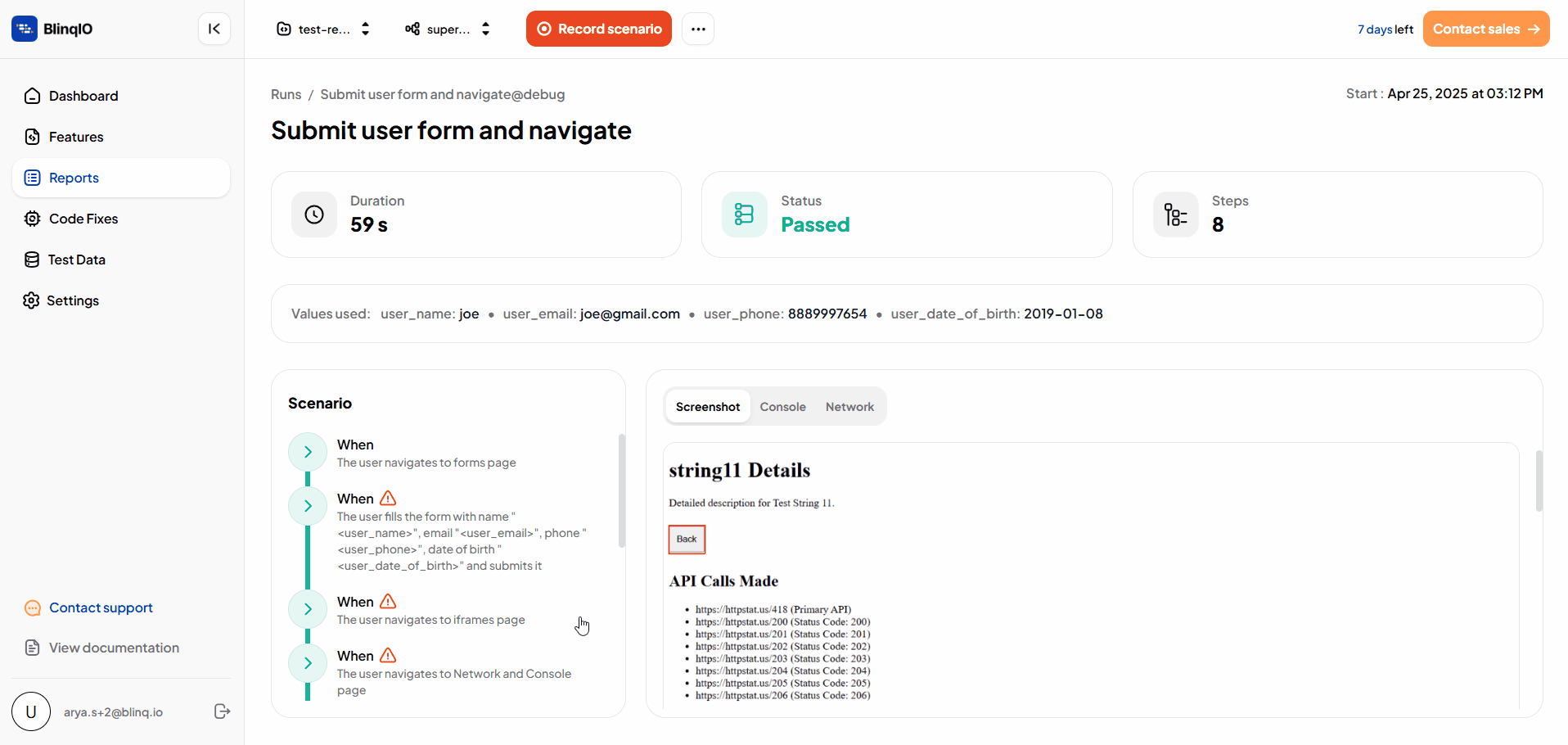Screen dimensions: 1568x745
Task: Open the test-re... project dropdown
Action: click(323, 29)
